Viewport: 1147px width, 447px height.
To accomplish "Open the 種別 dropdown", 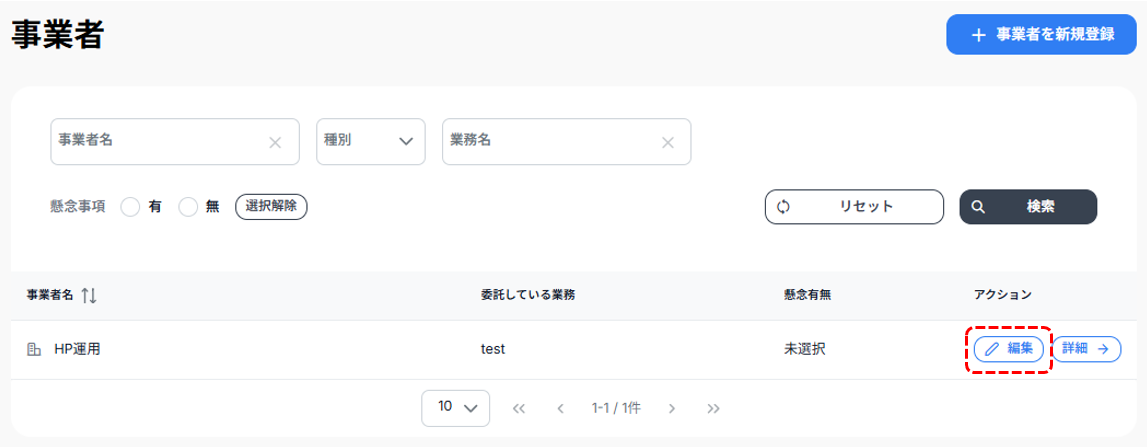I will point(371,141).
